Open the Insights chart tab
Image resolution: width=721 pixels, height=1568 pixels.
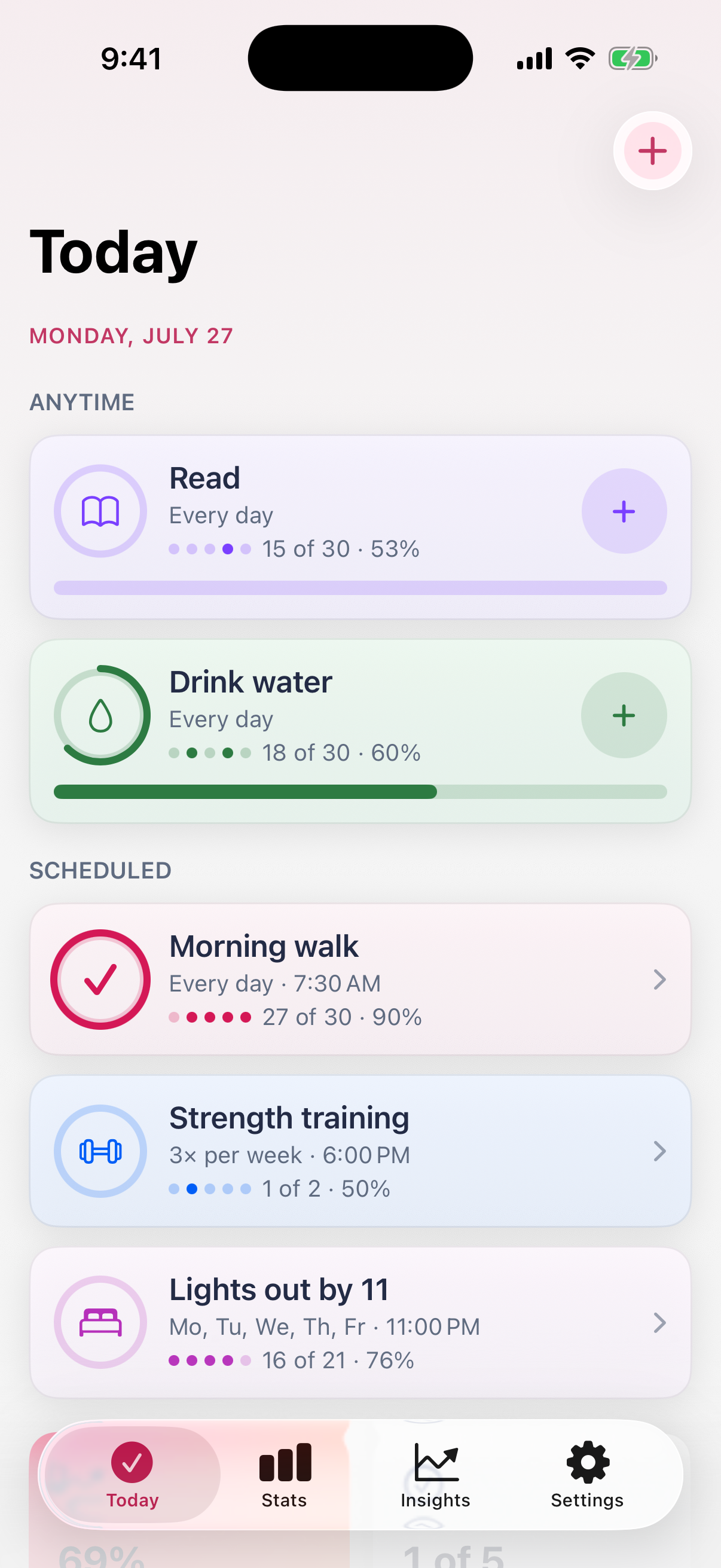tap(436, 1475)
